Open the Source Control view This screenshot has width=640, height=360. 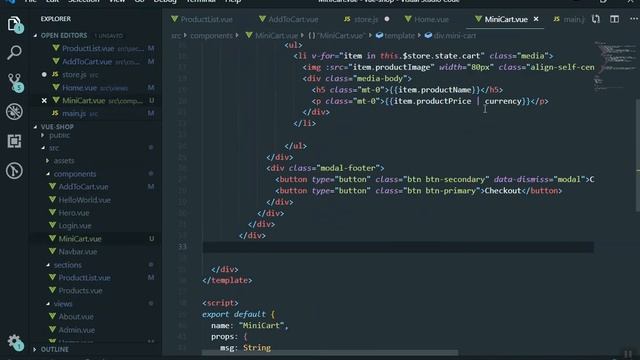coord(15,82)
